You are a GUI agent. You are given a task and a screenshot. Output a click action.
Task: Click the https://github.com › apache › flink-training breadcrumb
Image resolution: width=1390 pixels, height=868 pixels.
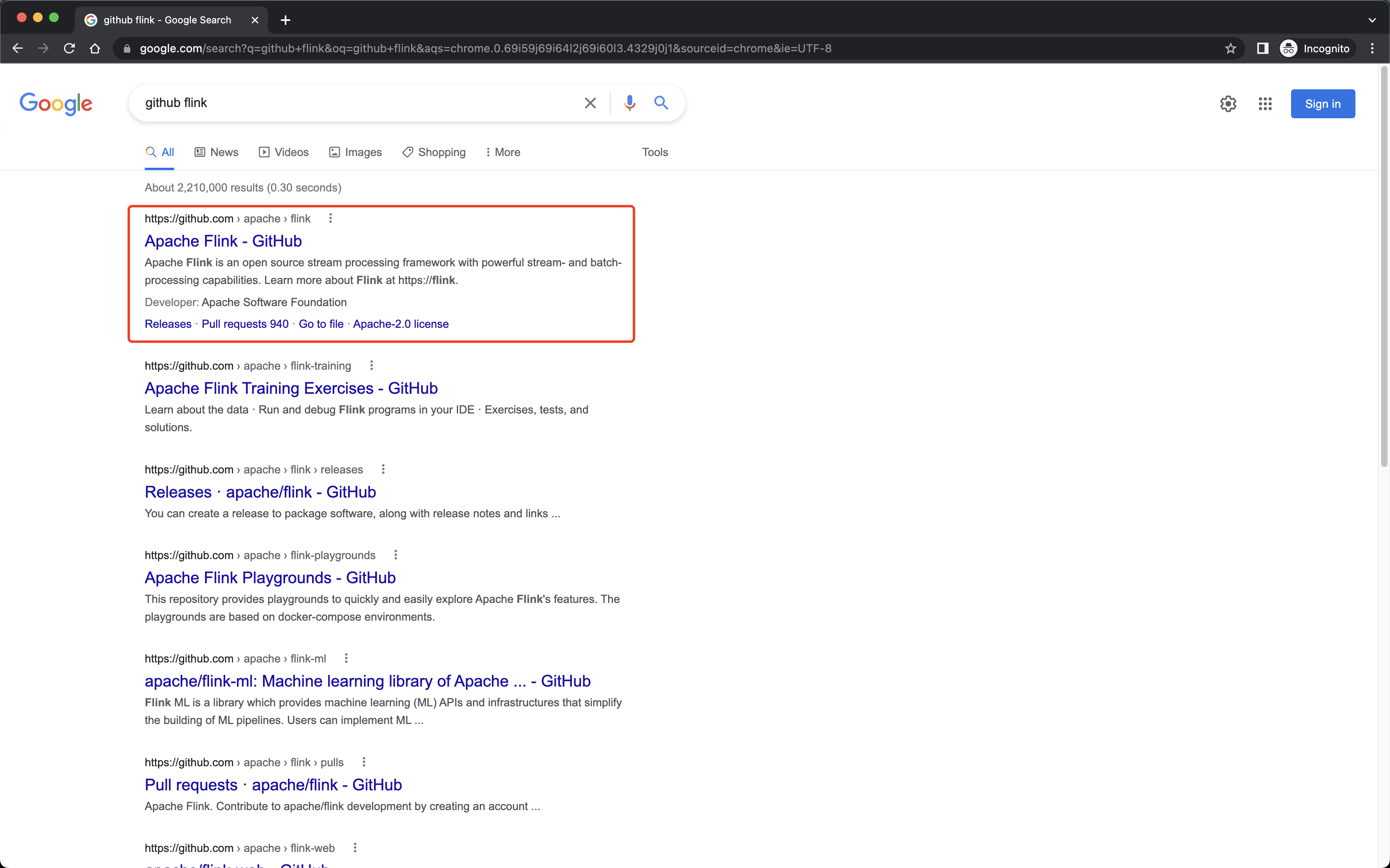click(248, 366)
